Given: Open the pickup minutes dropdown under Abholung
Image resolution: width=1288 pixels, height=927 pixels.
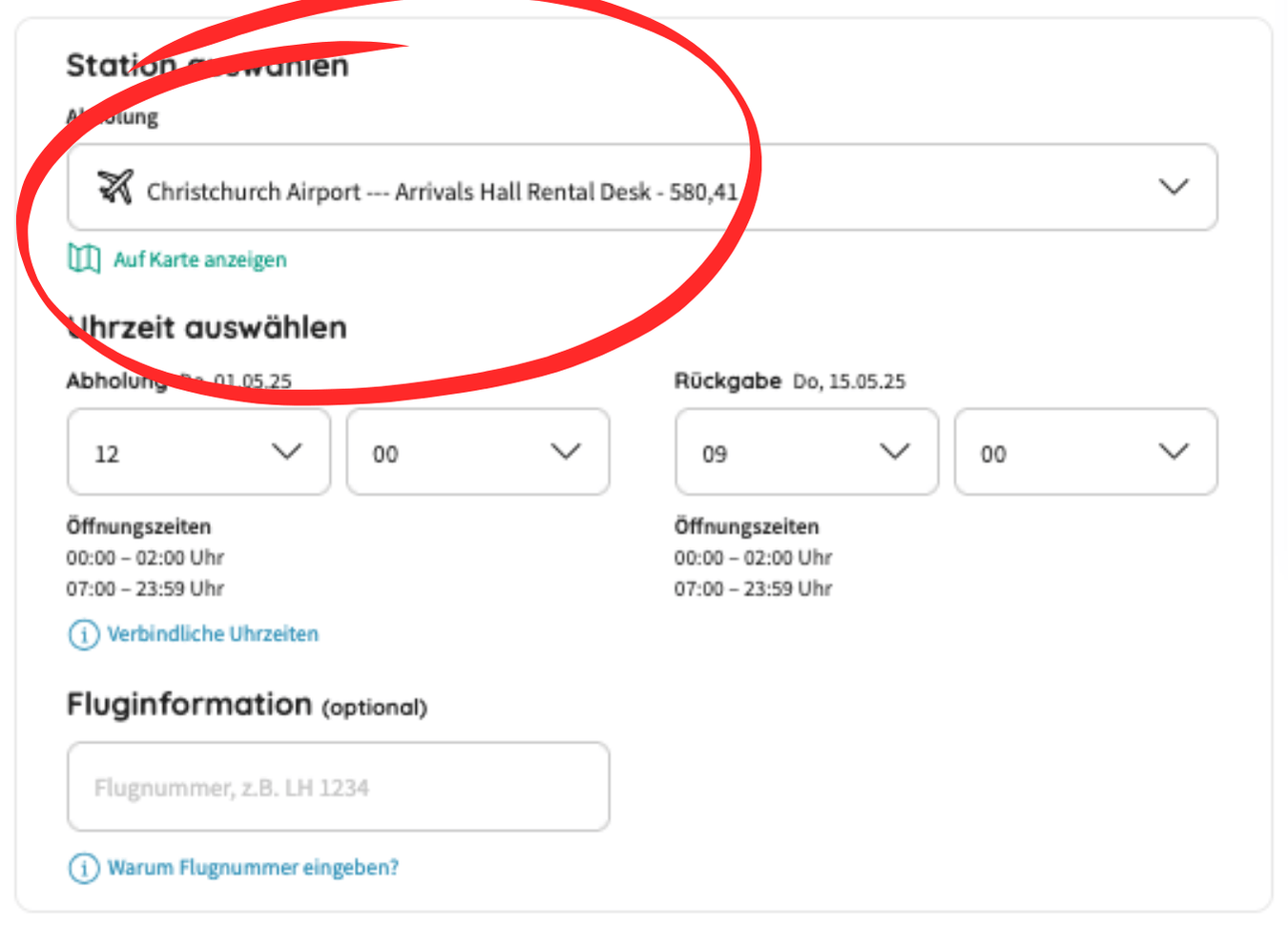Looking at the screenshot, I should [x=478, y=452].
